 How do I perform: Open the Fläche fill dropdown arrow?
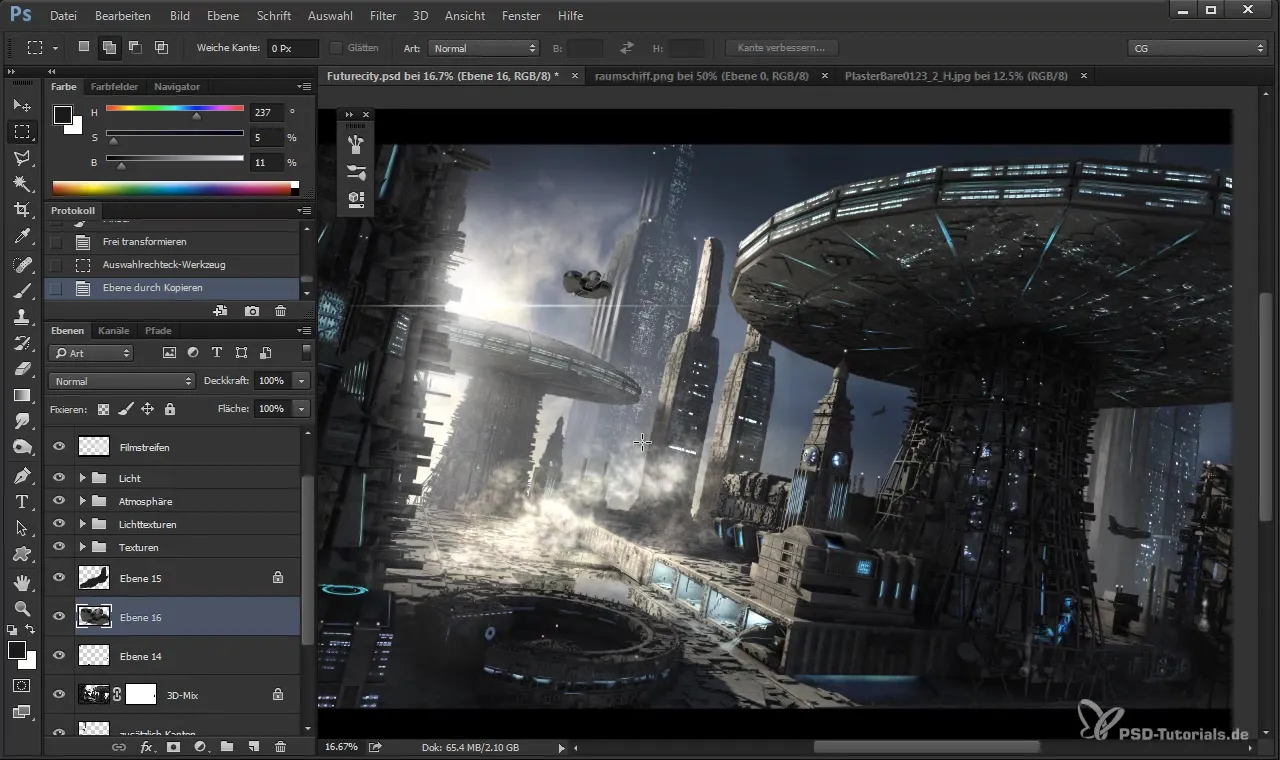click(302, 409)
